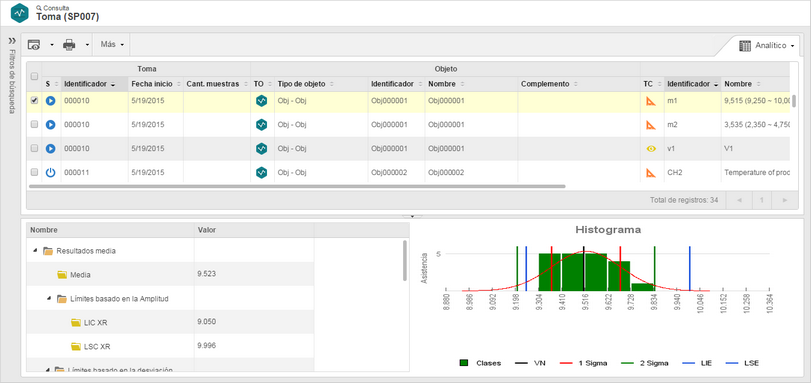Click the power status icon for record 000011

(50, 172)
